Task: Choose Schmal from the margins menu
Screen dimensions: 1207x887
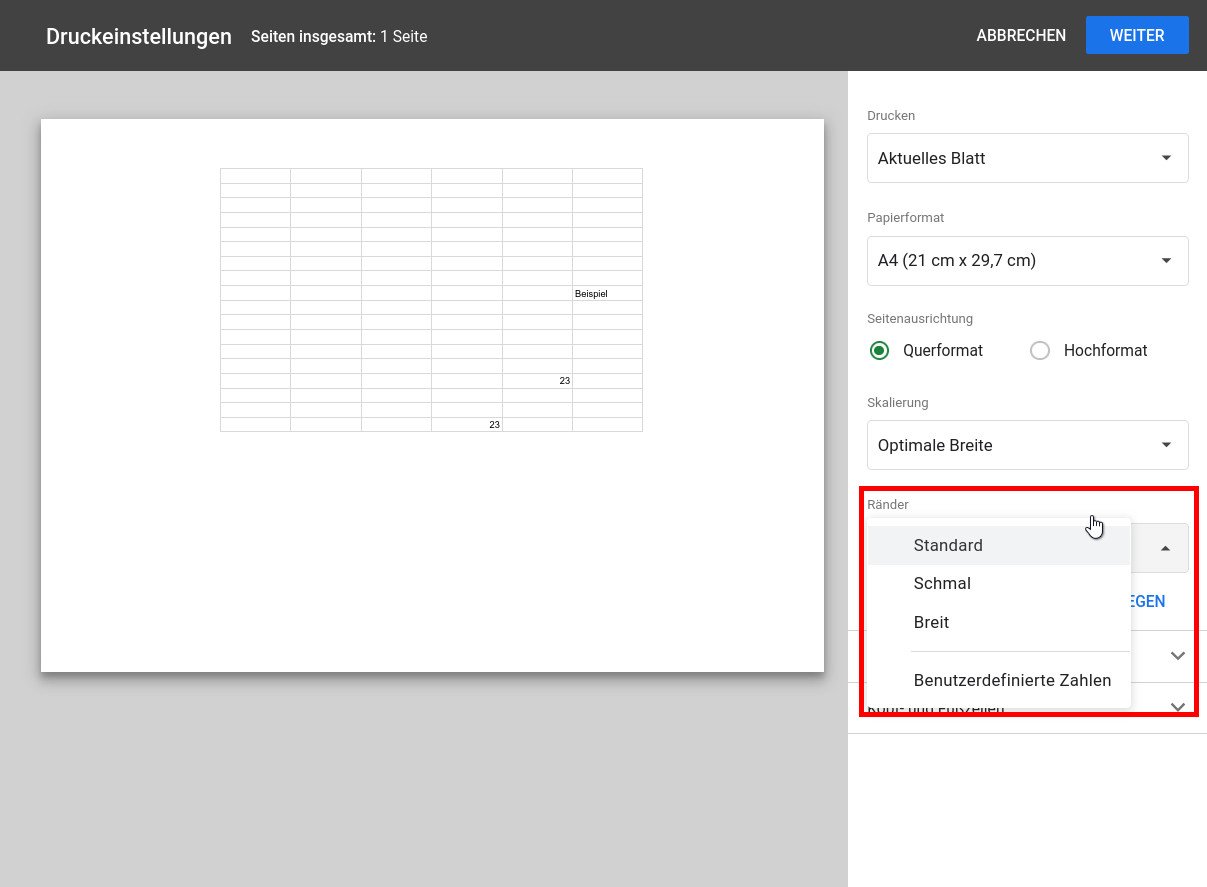Action: [x=941, y=583]
